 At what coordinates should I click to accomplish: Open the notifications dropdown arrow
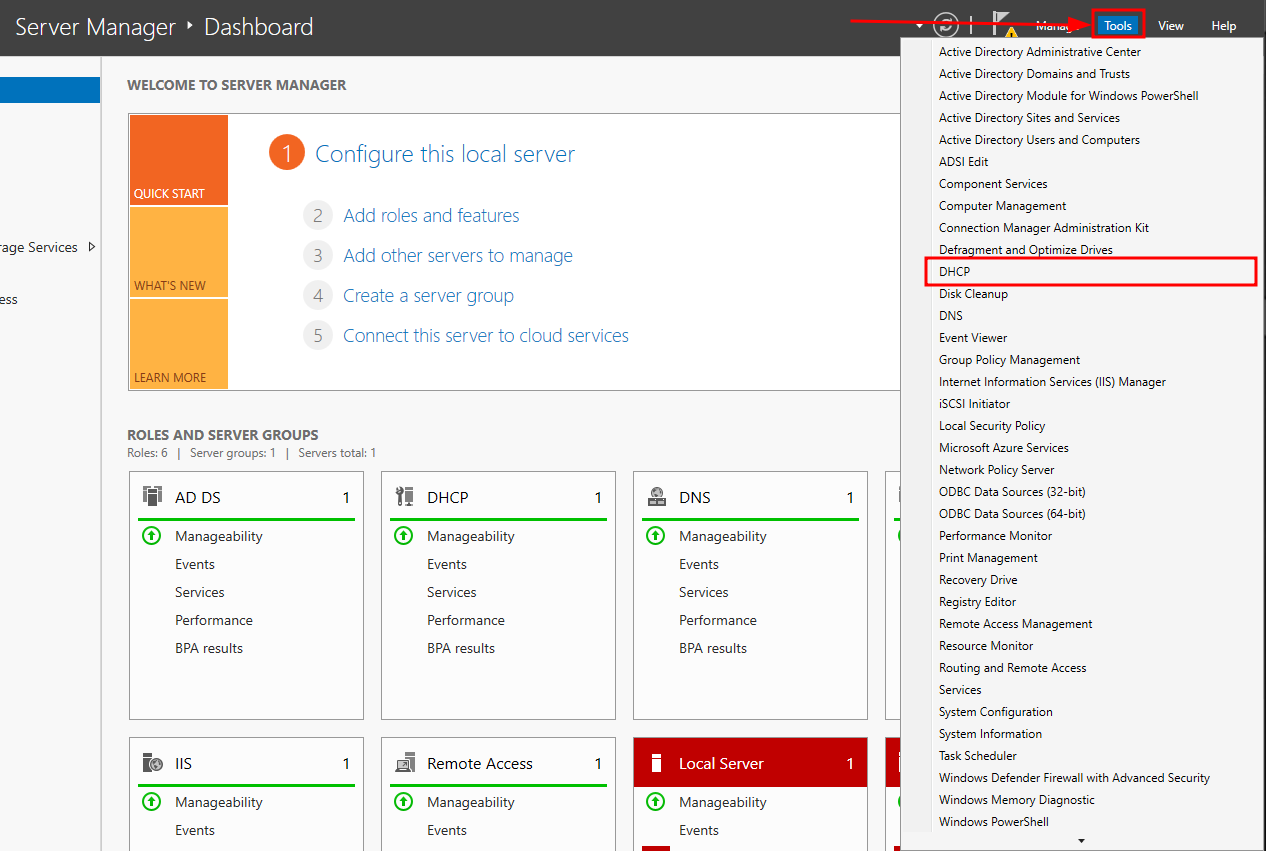click(919, 26)
